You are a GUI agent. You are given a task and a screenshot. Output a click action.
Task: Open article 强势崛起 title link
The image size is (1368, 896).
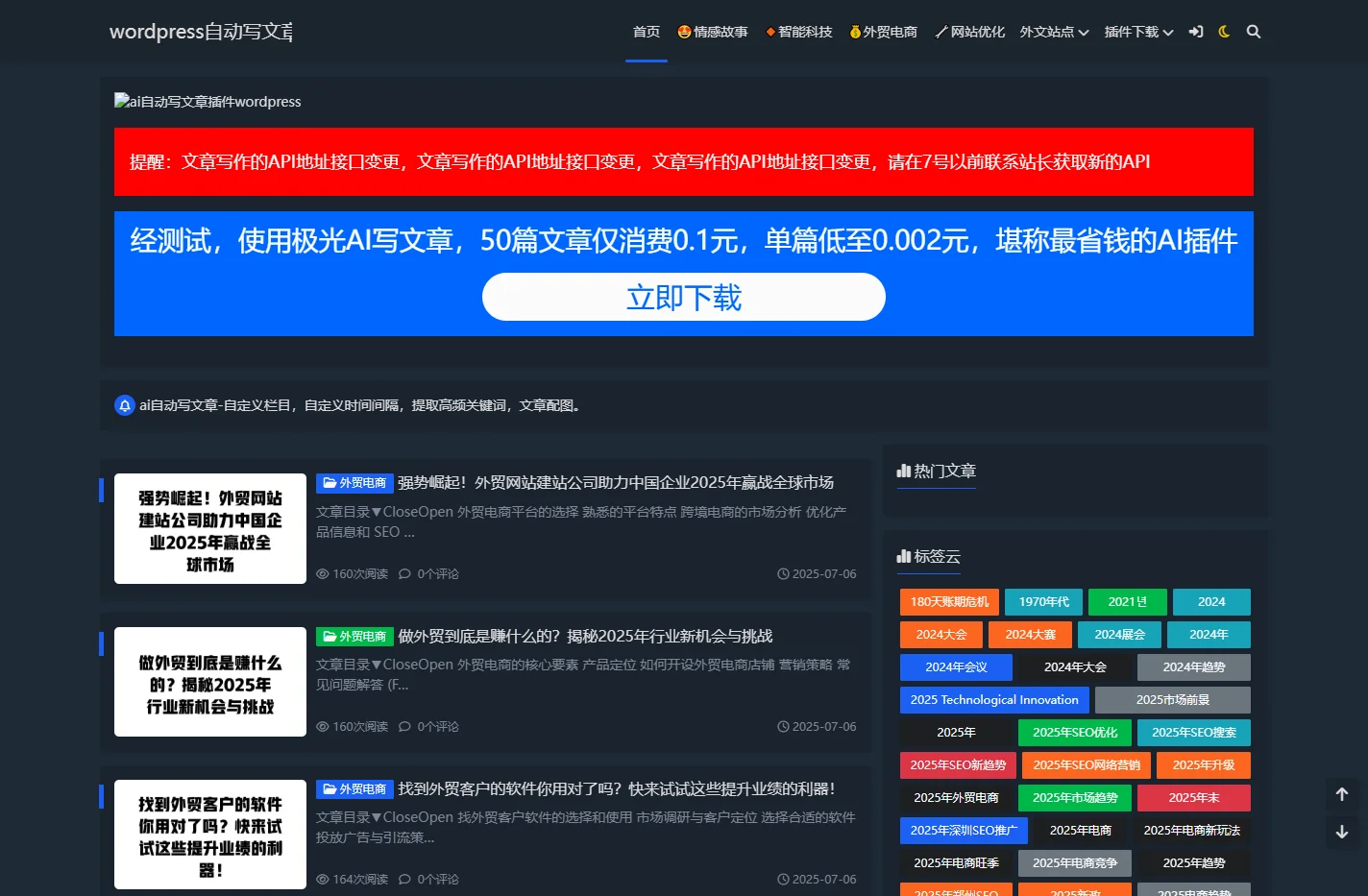616,482
